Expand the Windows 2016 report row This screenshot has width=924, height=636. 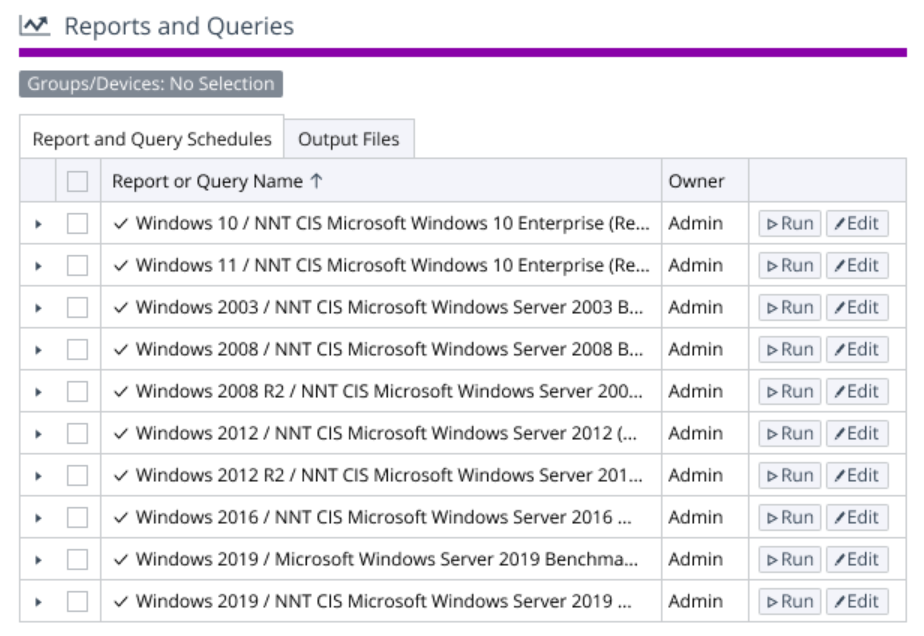(38, 518)
